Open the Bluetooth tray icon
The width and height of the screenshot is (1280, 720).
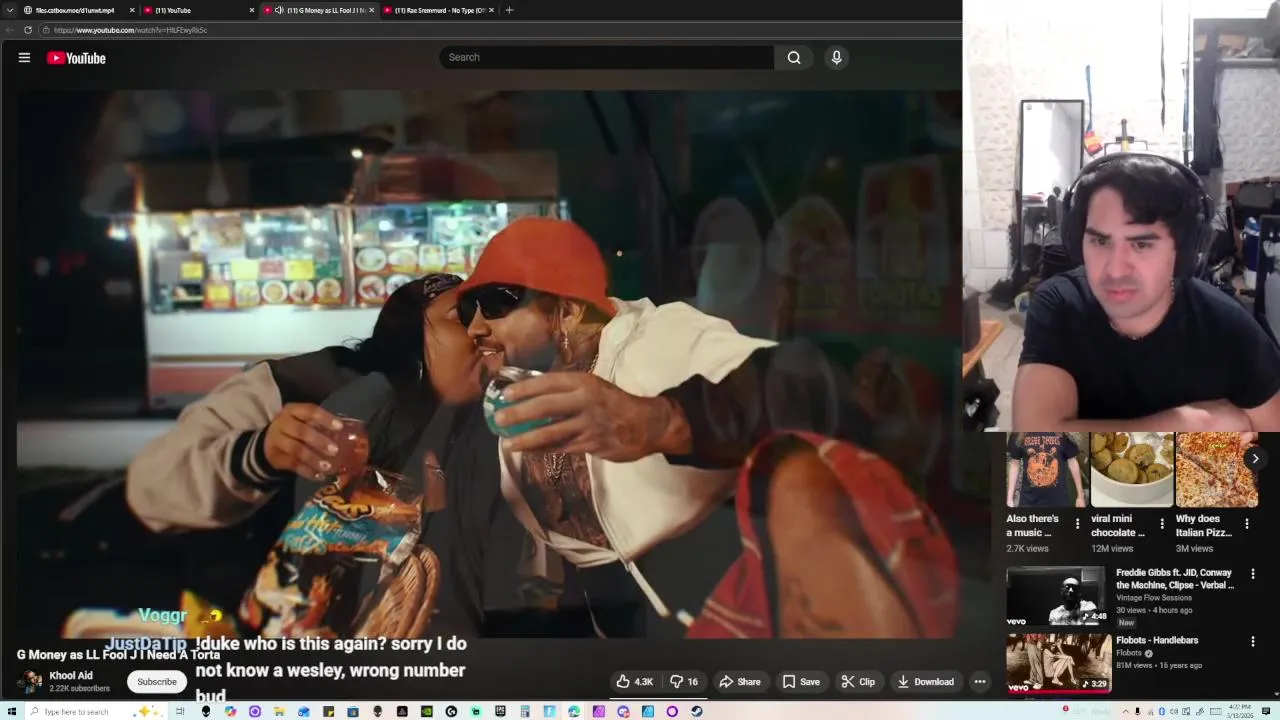click(x=1162, y=711)
